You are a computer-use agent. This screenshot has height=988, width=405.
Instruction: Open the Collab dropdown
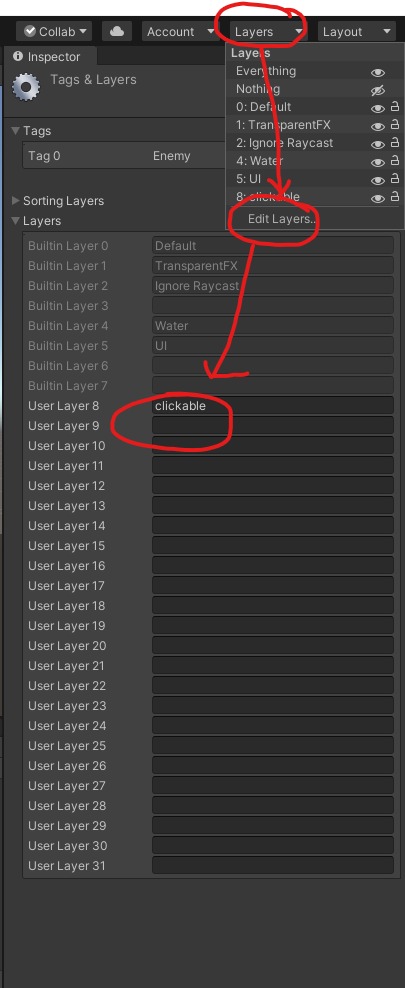[x=54, y=31]
